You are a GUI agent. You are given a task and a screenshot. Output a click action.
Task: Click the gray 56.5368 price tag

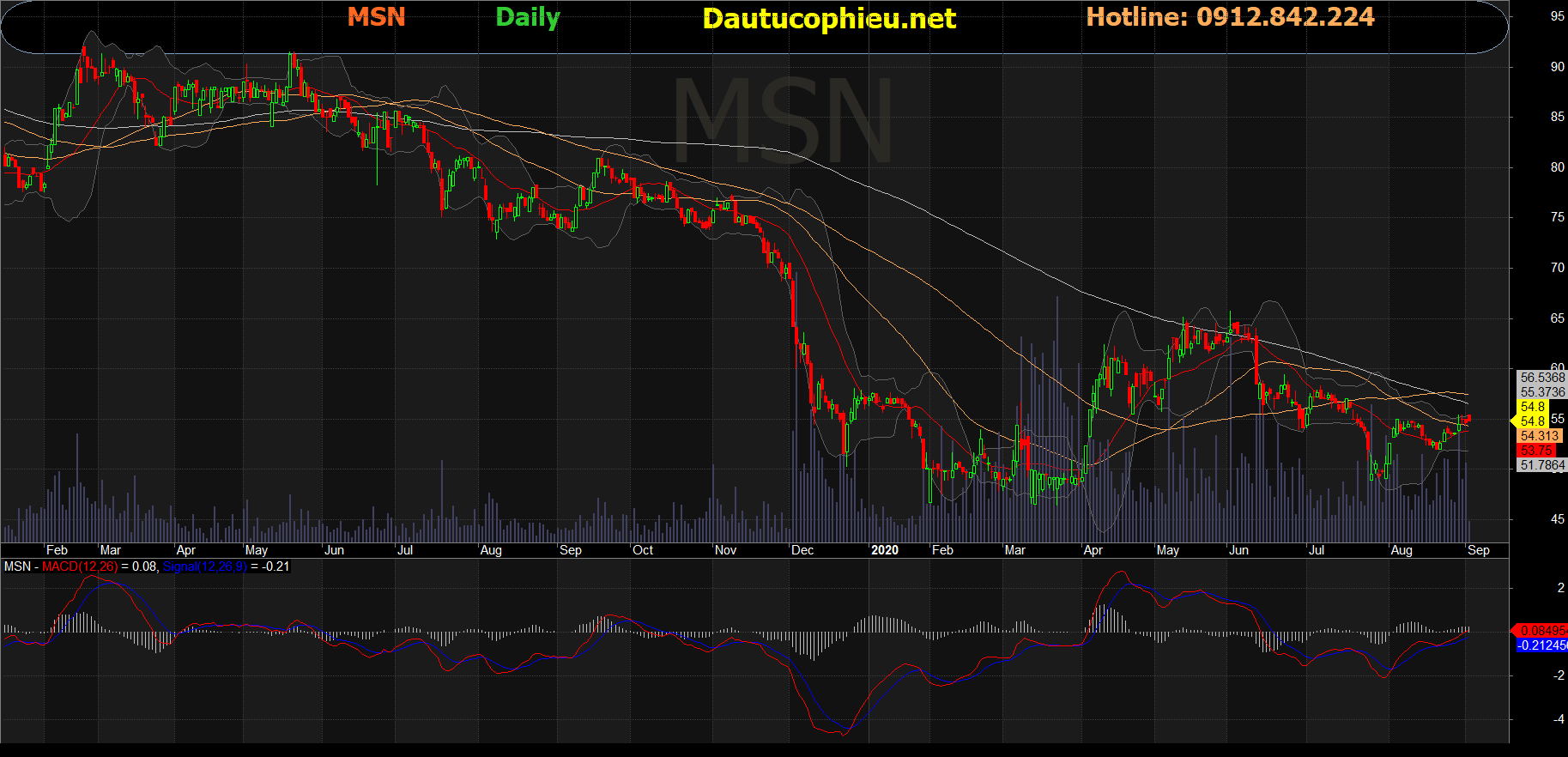[1541, 378]
